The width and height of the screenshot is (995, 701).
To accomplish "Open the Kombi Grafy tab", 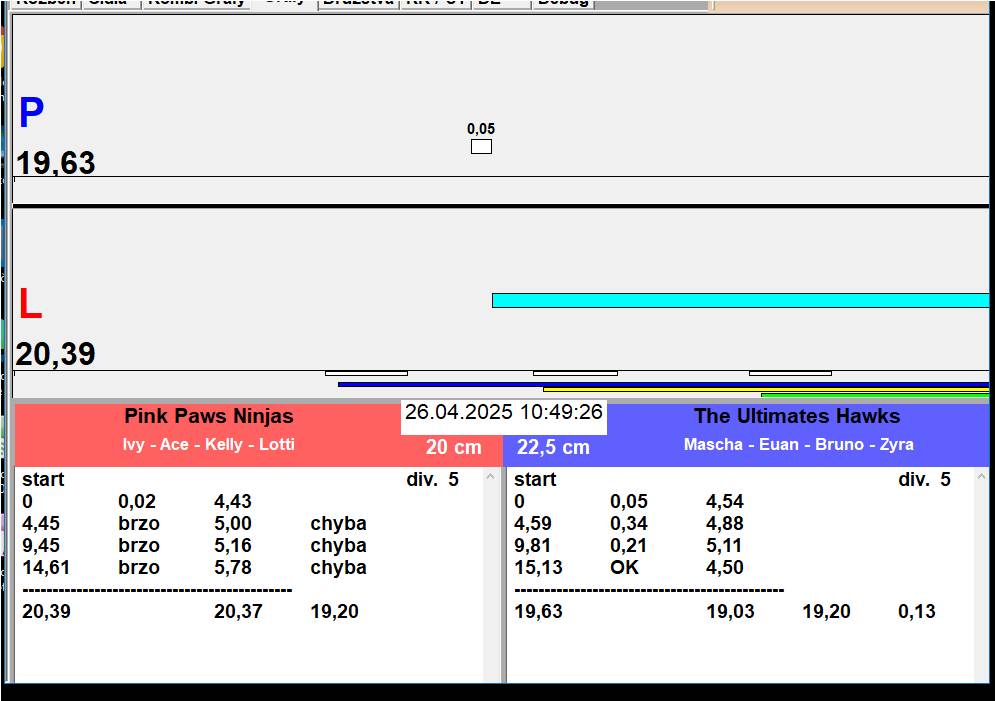I will (x=196, y=3).
